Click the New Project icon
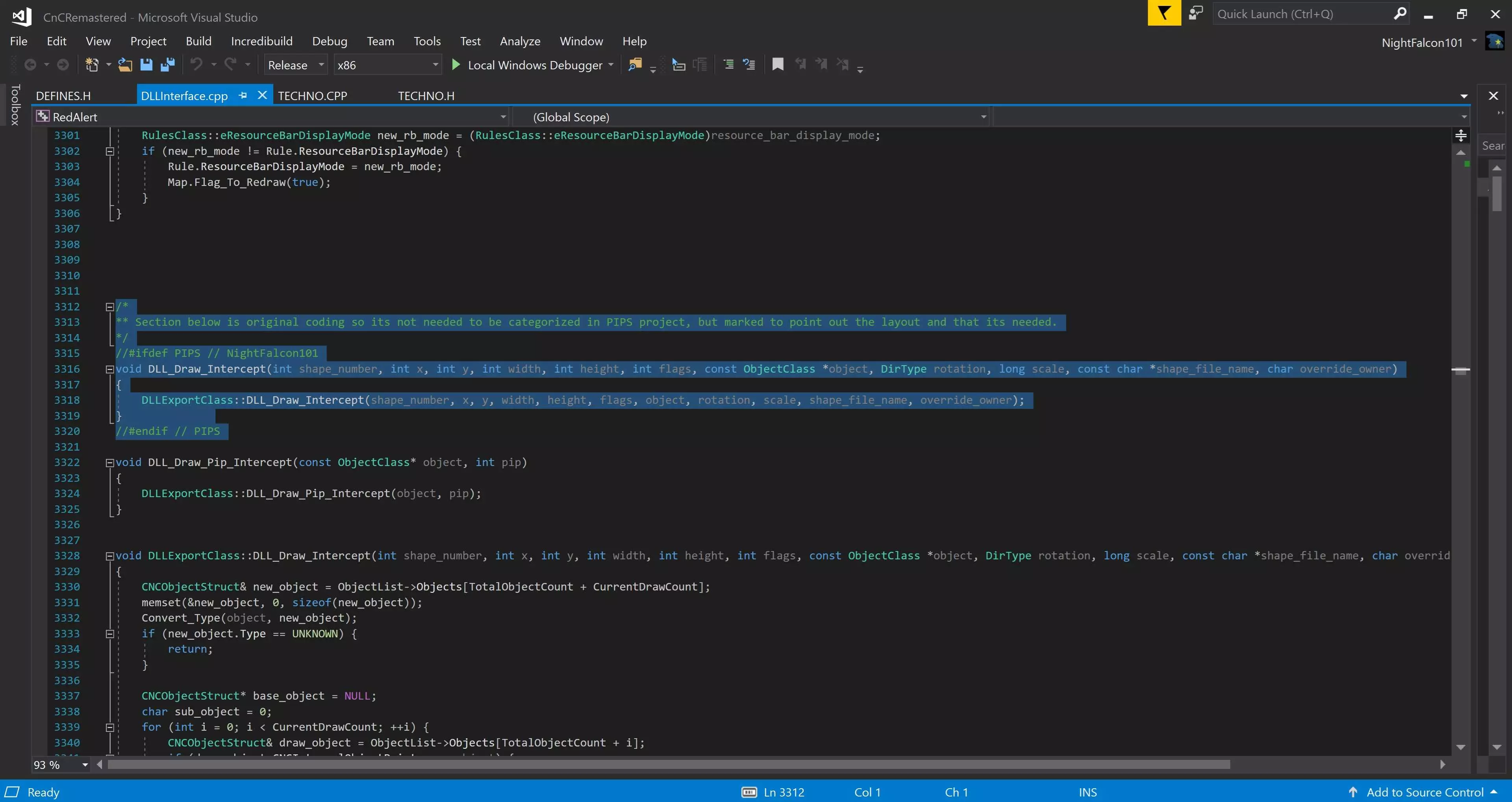 click(92, 65)
